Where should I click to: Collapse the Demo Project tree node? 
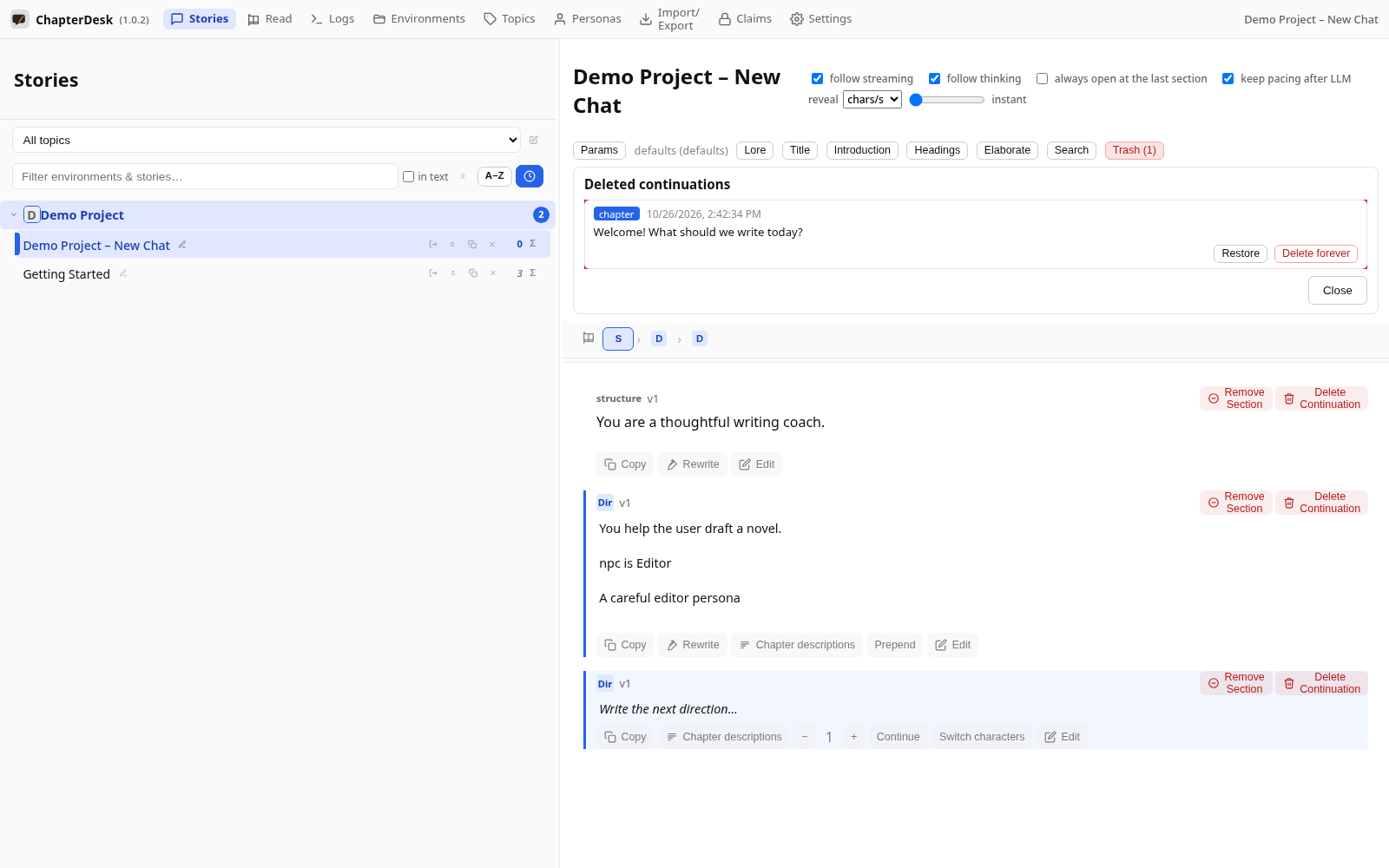tap(14, 214)
